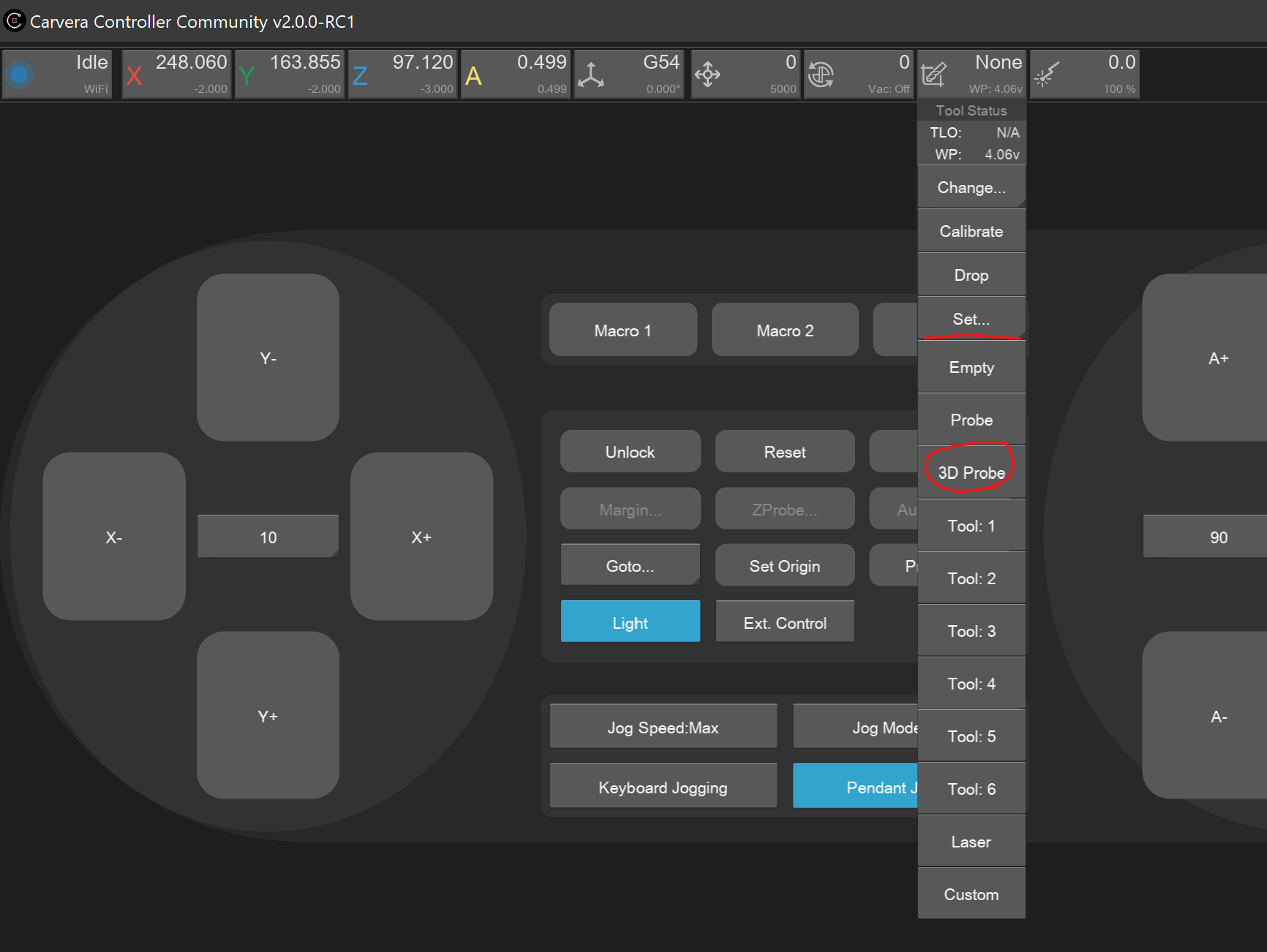Click the Unlock button
The width and height of the screenshot is (1267, 952).
(x=630, y=452)
